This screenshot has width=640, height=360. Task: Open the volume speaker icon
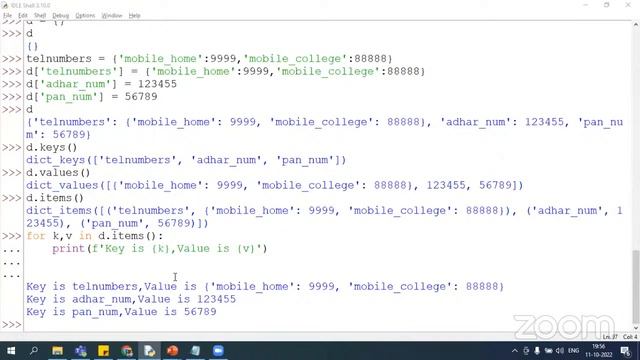tap(560, 351)
